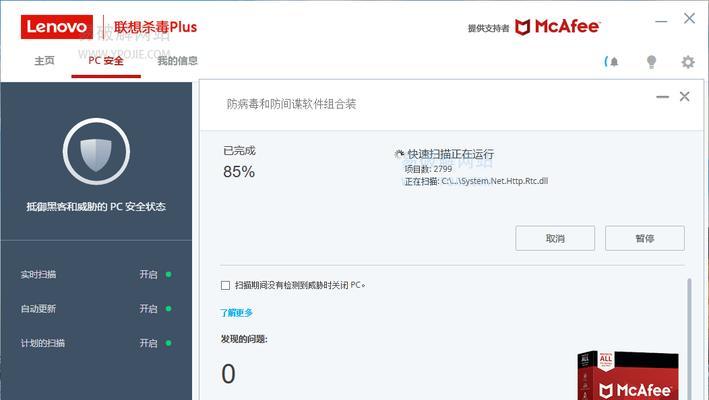Enable shutdown PC after scan checkbox
This screenshot has height=400, width=709.
tap(225, 285)
